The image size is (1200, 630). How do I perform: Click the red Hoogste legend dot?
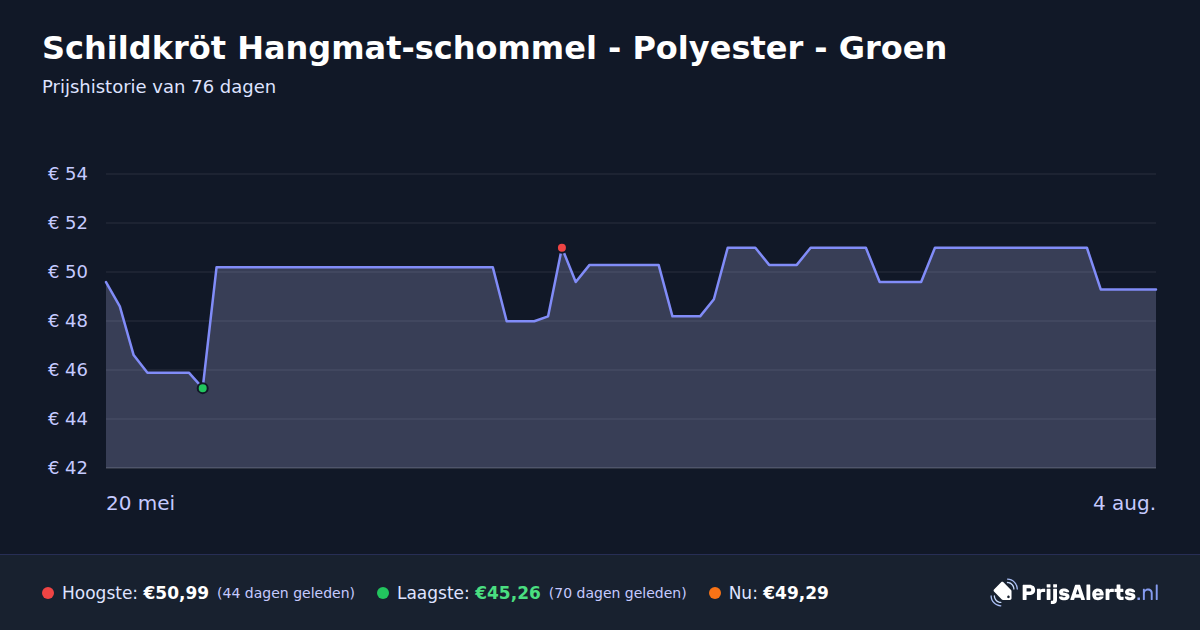(48, 593)
